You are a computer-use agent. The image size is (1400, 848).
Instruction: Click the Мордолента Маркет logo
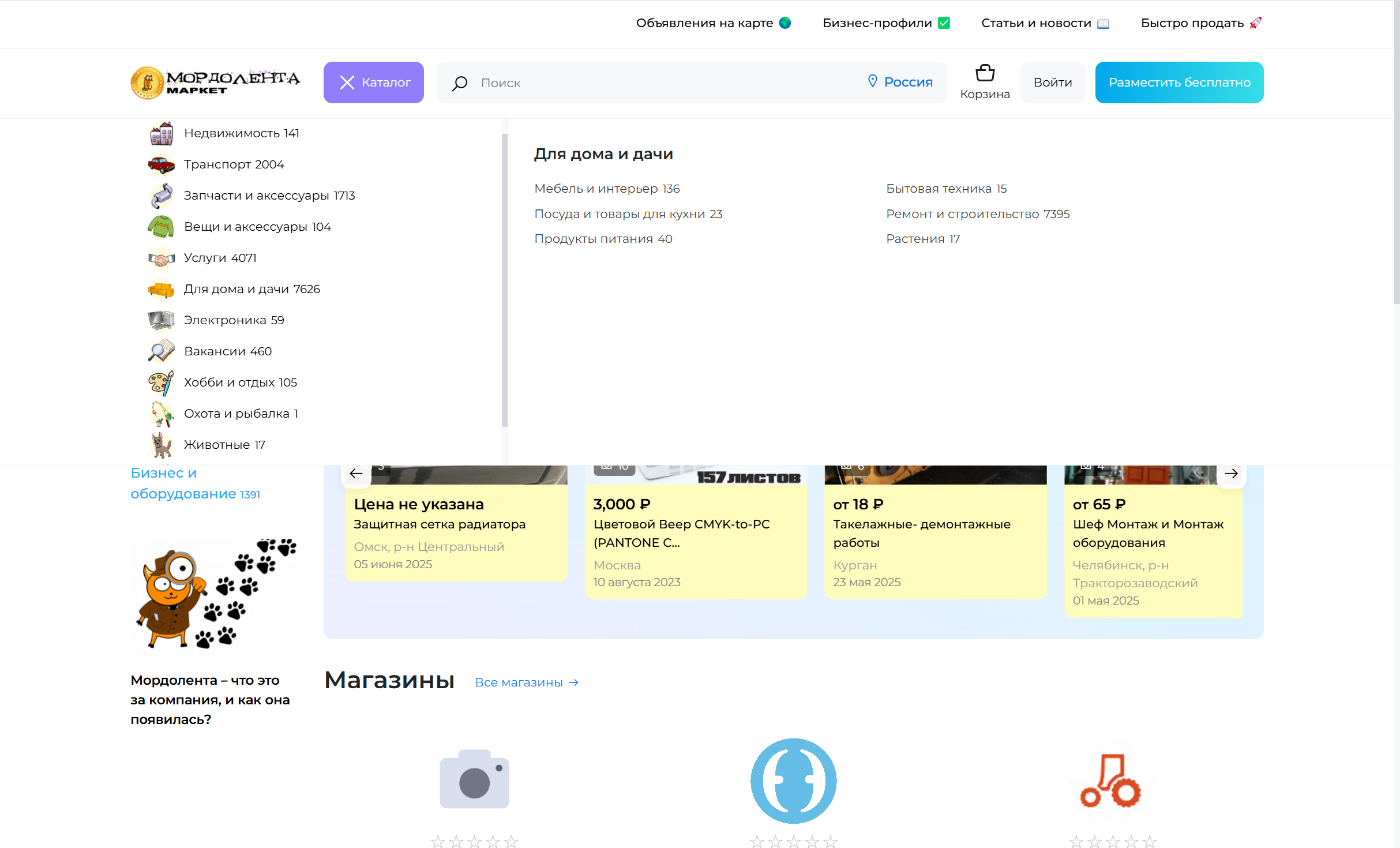click(x=215, y=82)
